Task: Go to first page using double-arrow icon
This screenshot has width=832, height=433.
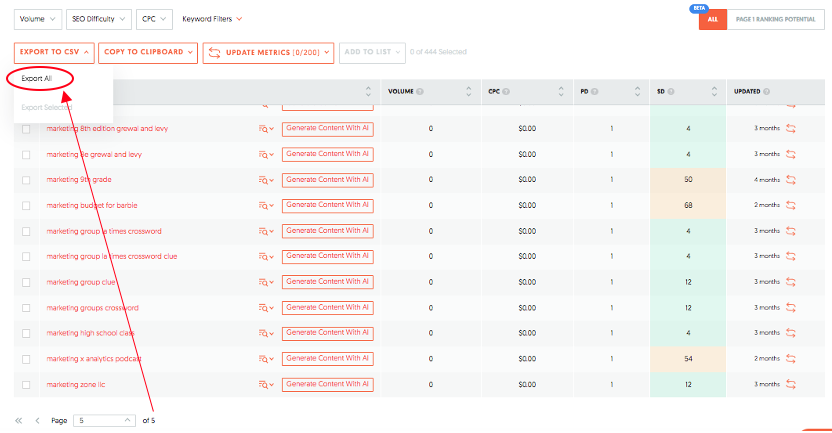Action: pyautogui.click(x=19, y=421)
